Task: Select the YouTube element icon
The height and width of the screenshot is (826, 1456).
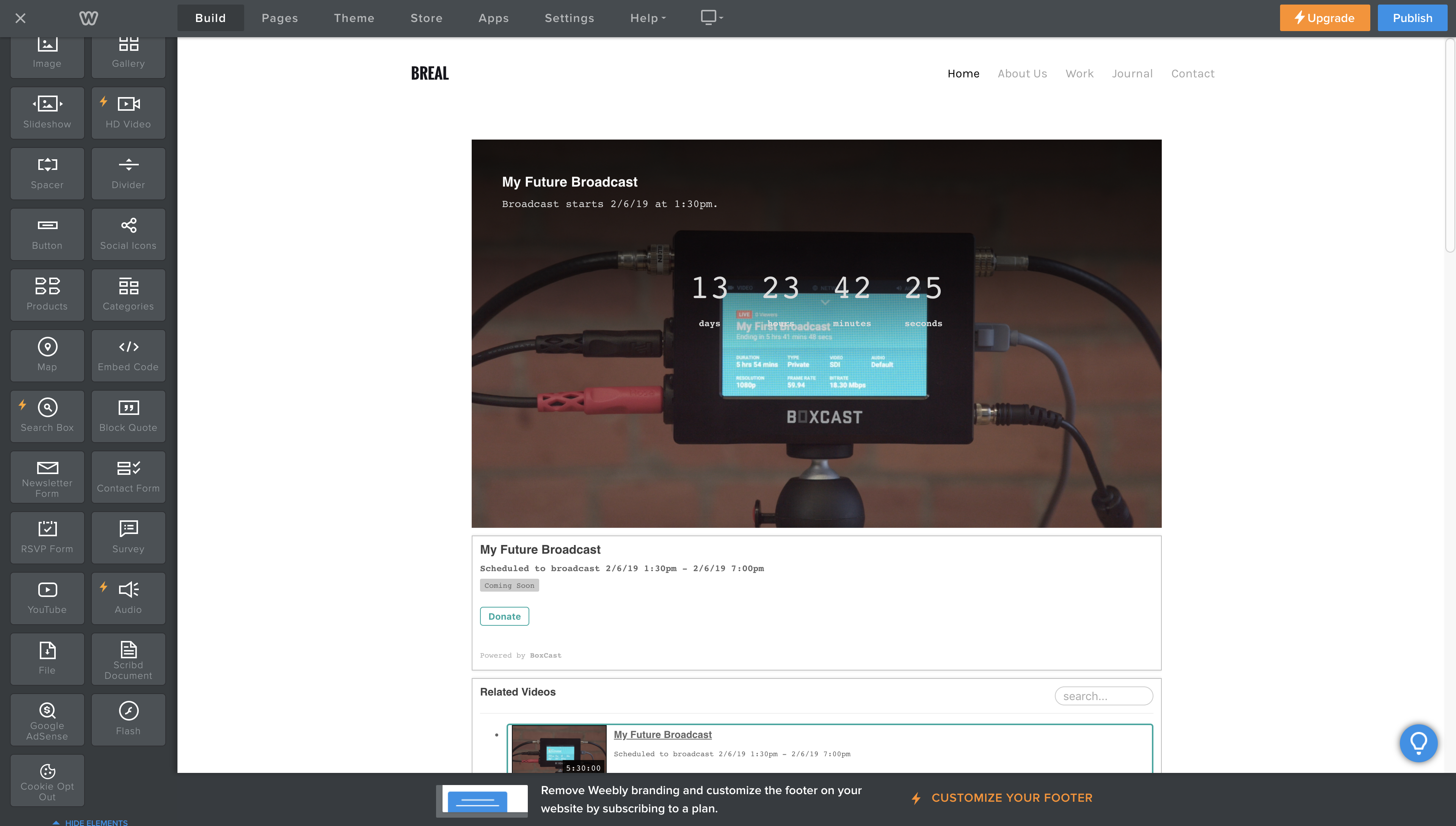Action: pyautogui.click(x=47, y=589)
